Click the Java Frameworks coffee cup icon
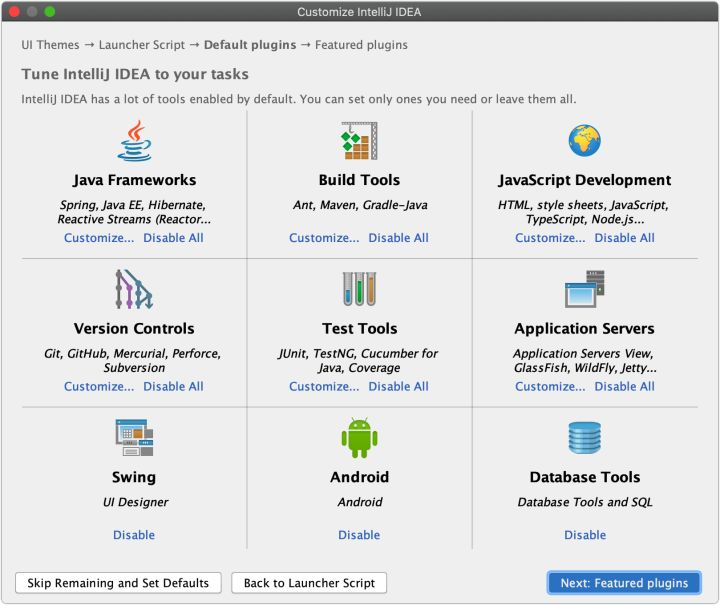720x605 pixels. (134, 141)
